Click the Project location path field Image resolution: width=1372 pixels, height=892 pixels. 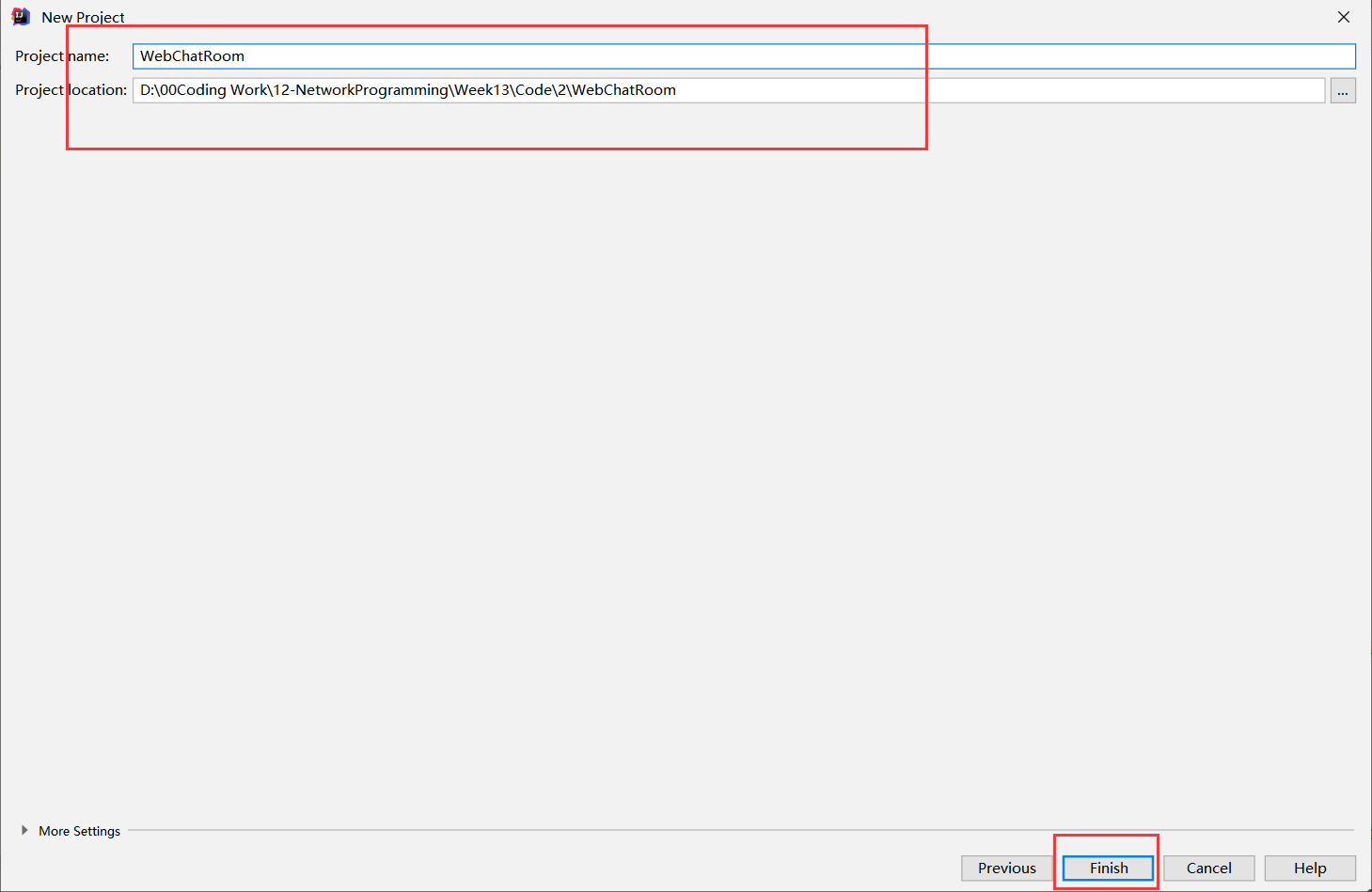(x=729, y=90)
